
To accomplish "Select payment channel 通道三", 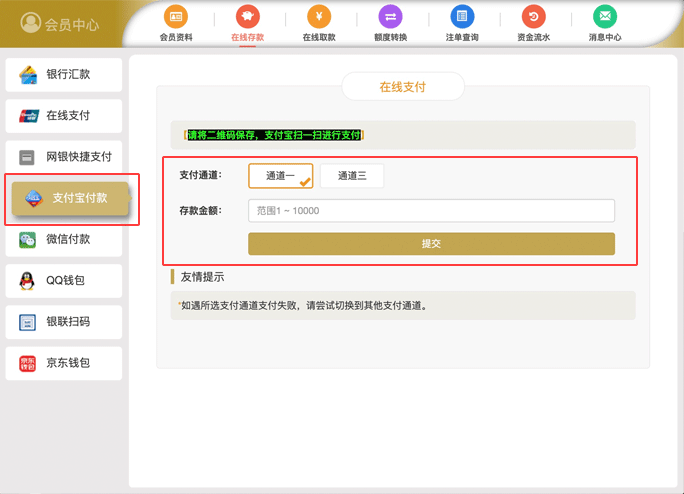I will point(352,176).
